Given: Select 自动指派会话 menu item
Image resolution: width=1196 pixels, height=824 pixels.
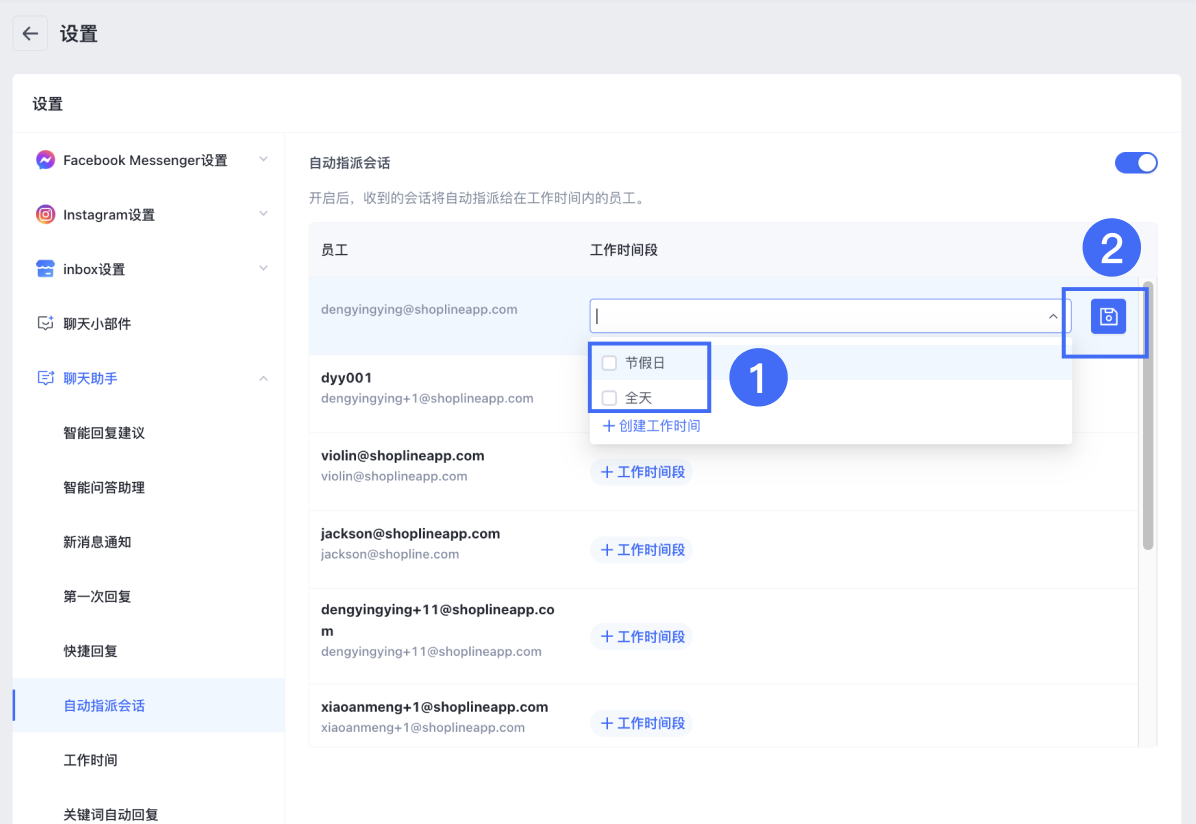Looking at the screenshot, I should tap(149, 706).
